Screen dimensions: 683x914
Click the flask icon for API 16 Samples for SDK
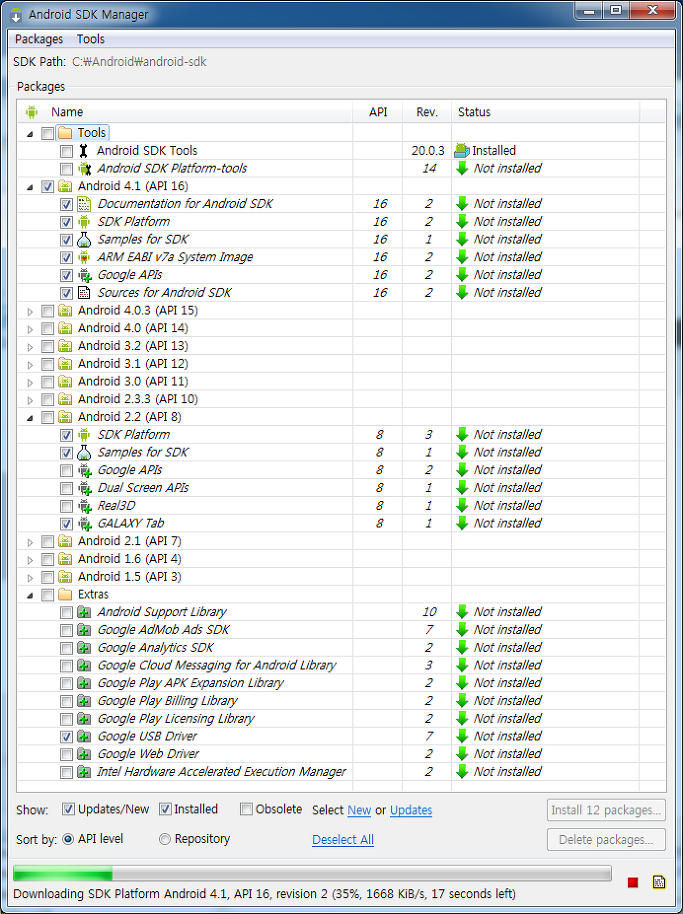point(84,239)
